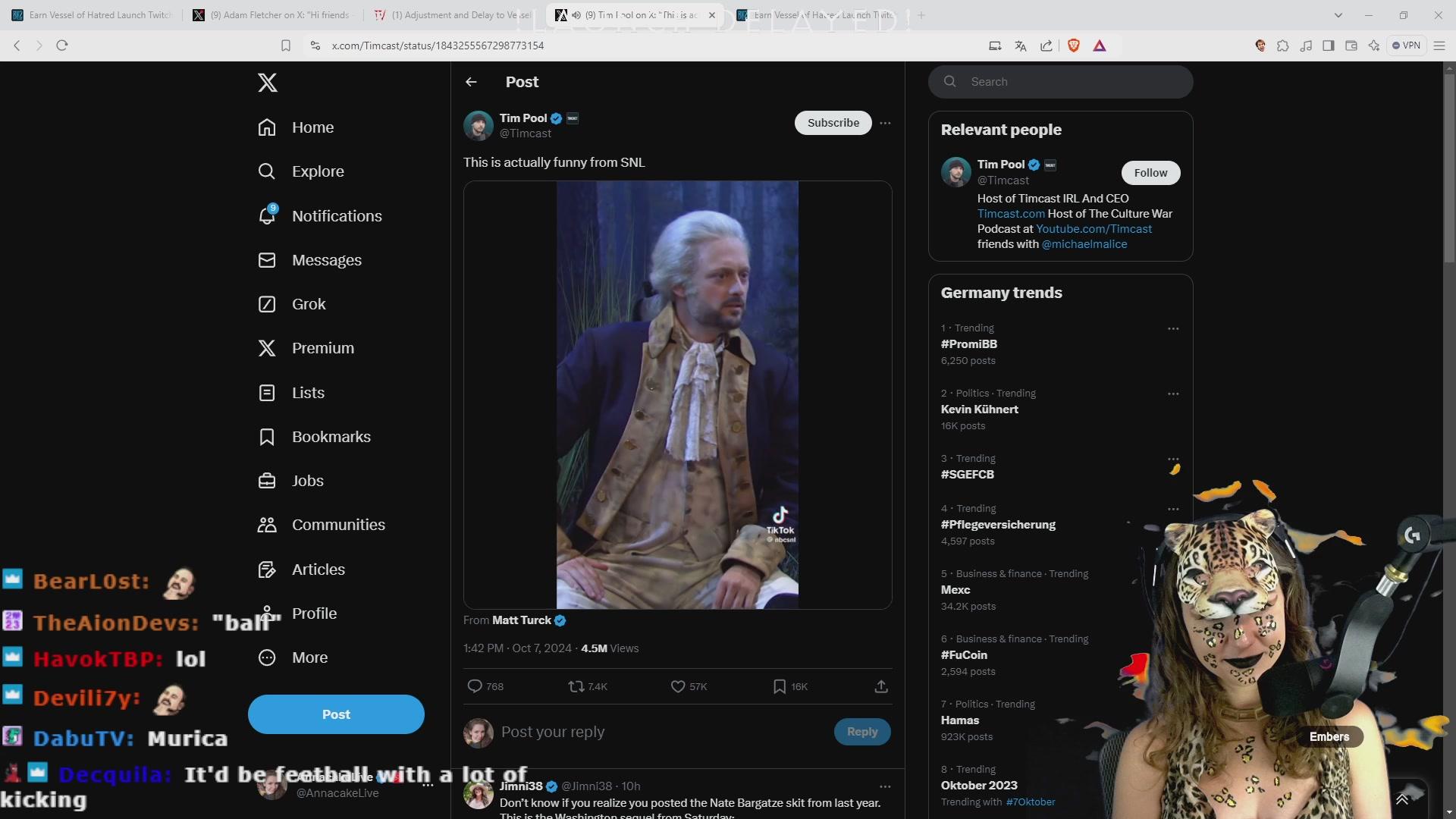This screenshot has width=1456, height=819.
Task: Switch to first Earn Vessel of Hatred tab
Action: 91,15
